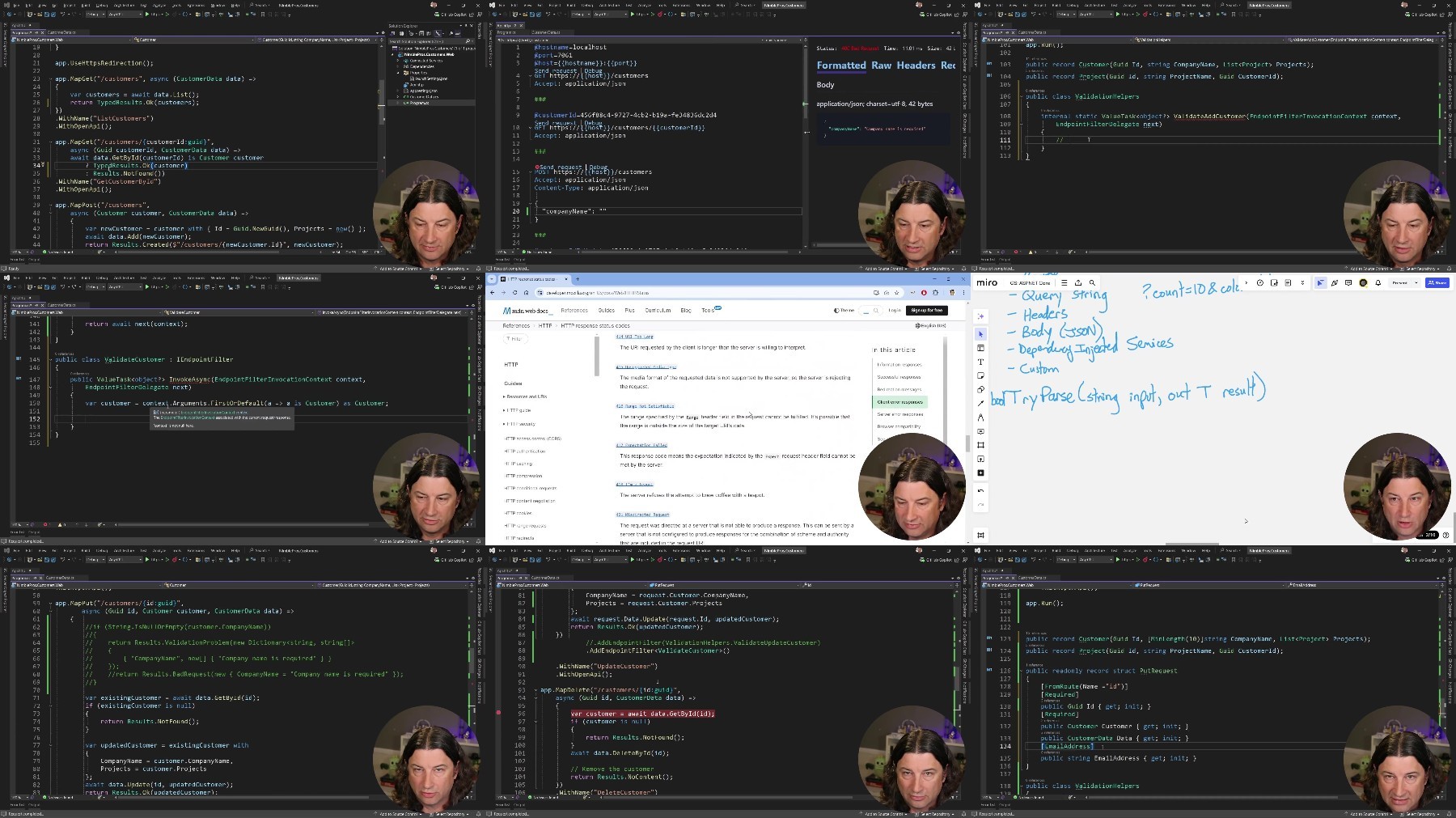
Task: Switch to the Raw response tab
Action: (881, 66)
